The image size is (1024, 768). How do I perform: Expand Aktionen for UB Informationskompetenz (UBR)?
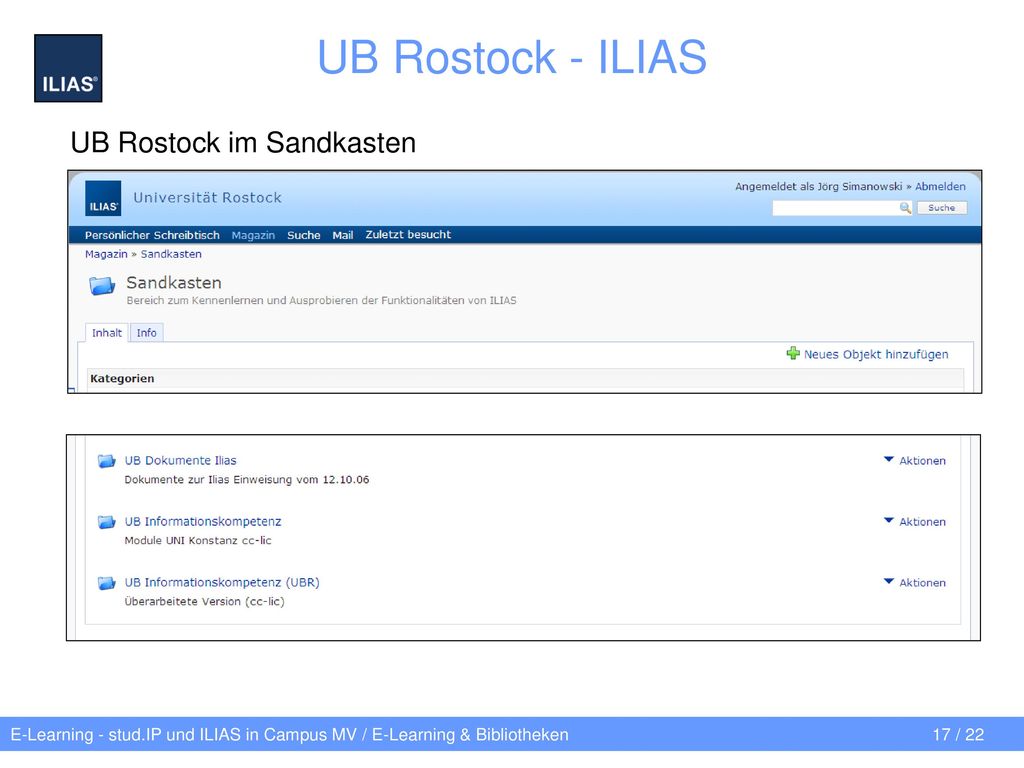pyautogui.click(x=914, y=582)
